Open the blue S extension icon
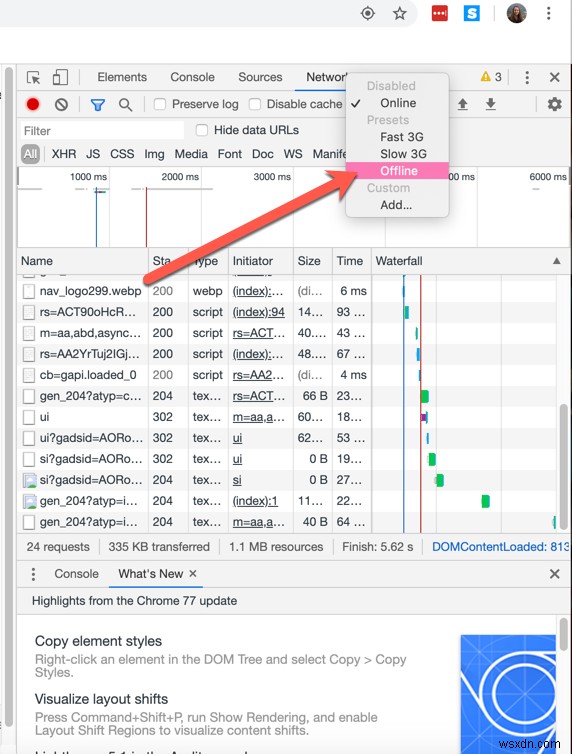This screenshot has width=572, height=754. 472,13
